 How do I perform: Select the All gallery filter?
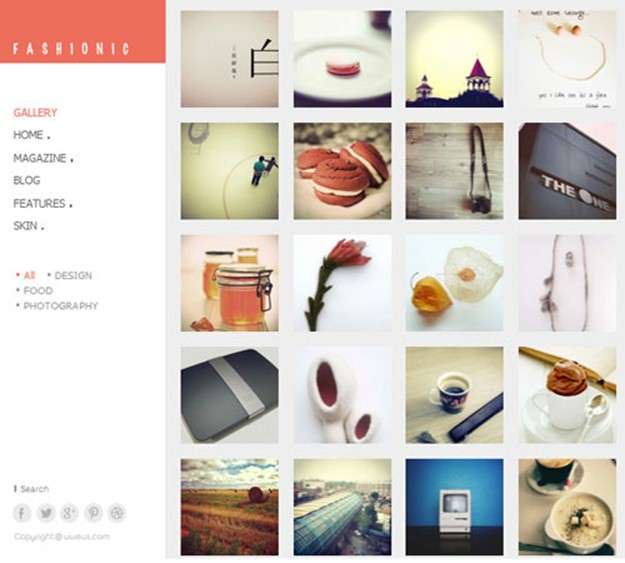[x=29, y=276]
